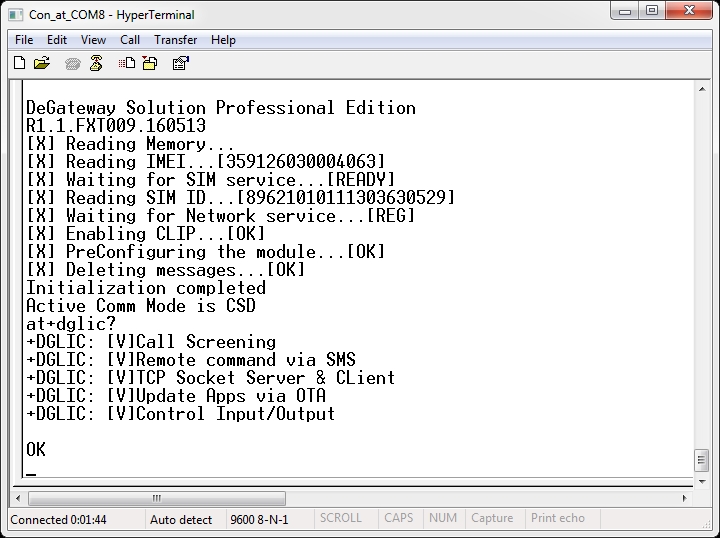Click the vertical scrollbar down arrow
The image size is (720, 538).
tap(702, 481)
